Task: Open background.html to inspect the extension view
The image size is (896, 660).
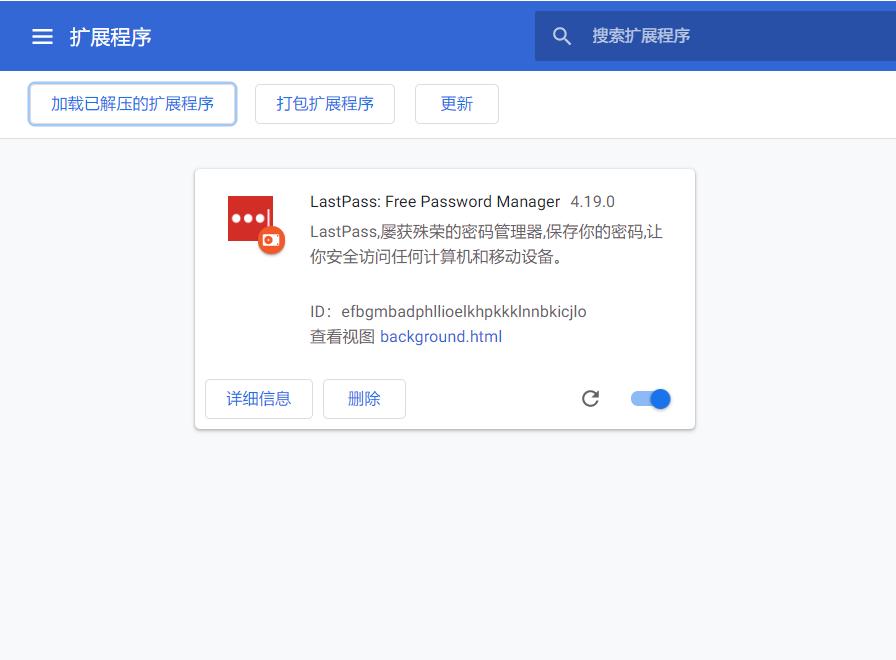Action: [440, 337]
